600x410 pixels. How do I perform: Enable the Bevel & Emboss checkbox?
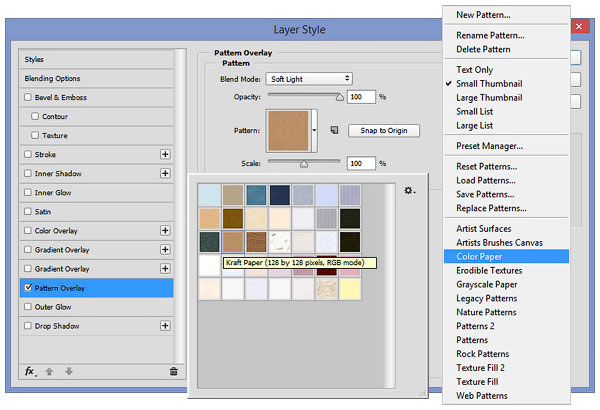(29, 98)
